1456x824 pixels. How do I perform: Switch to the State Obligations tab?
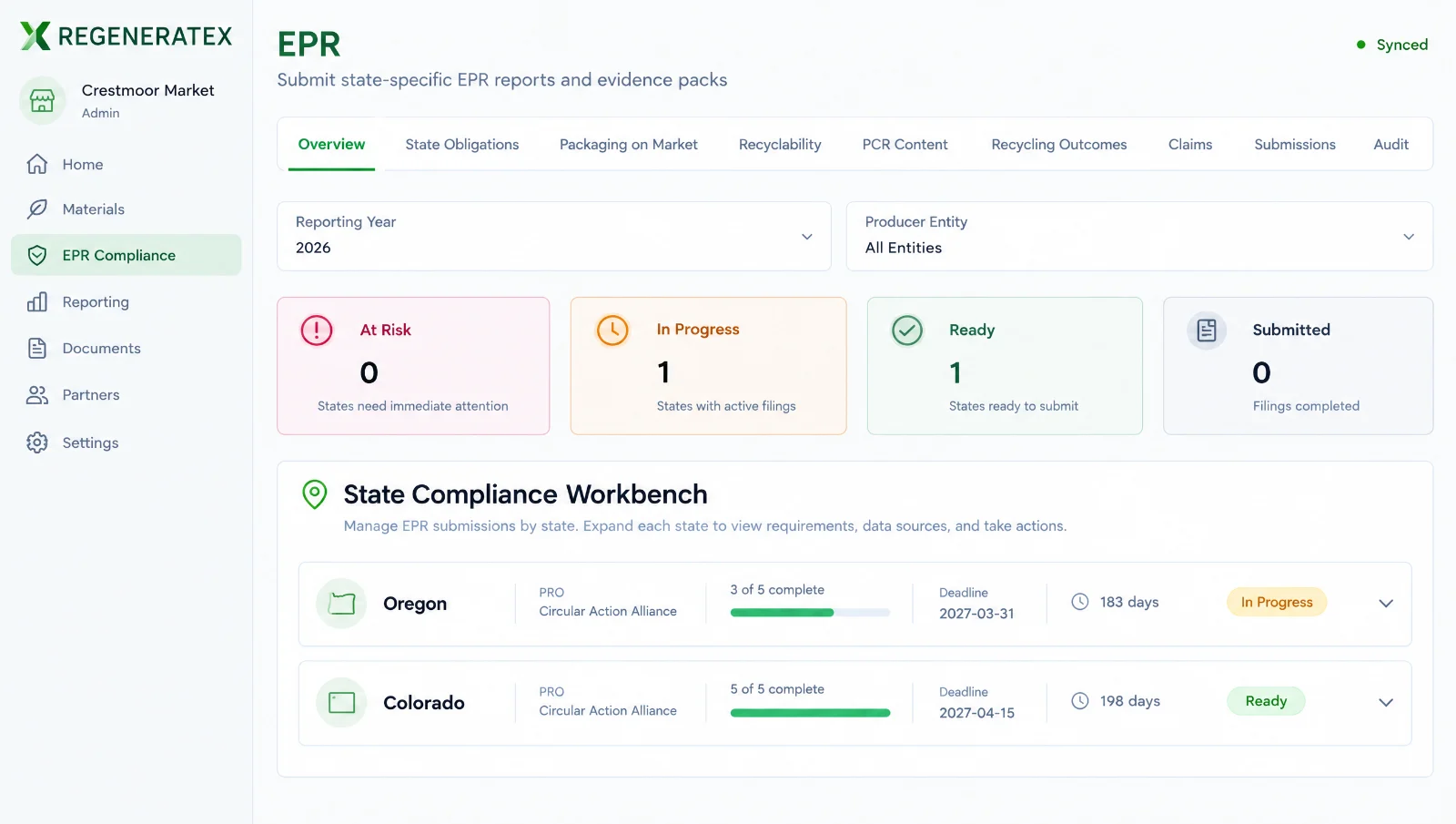pyautogui.click(x=462, y=144)
